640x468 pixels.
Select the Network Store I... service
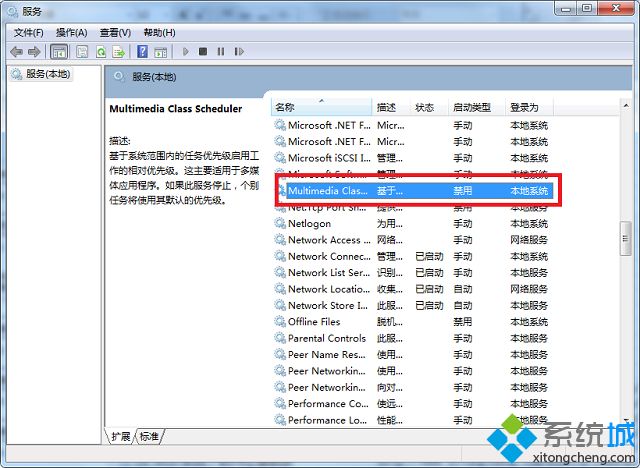(328, 305)
